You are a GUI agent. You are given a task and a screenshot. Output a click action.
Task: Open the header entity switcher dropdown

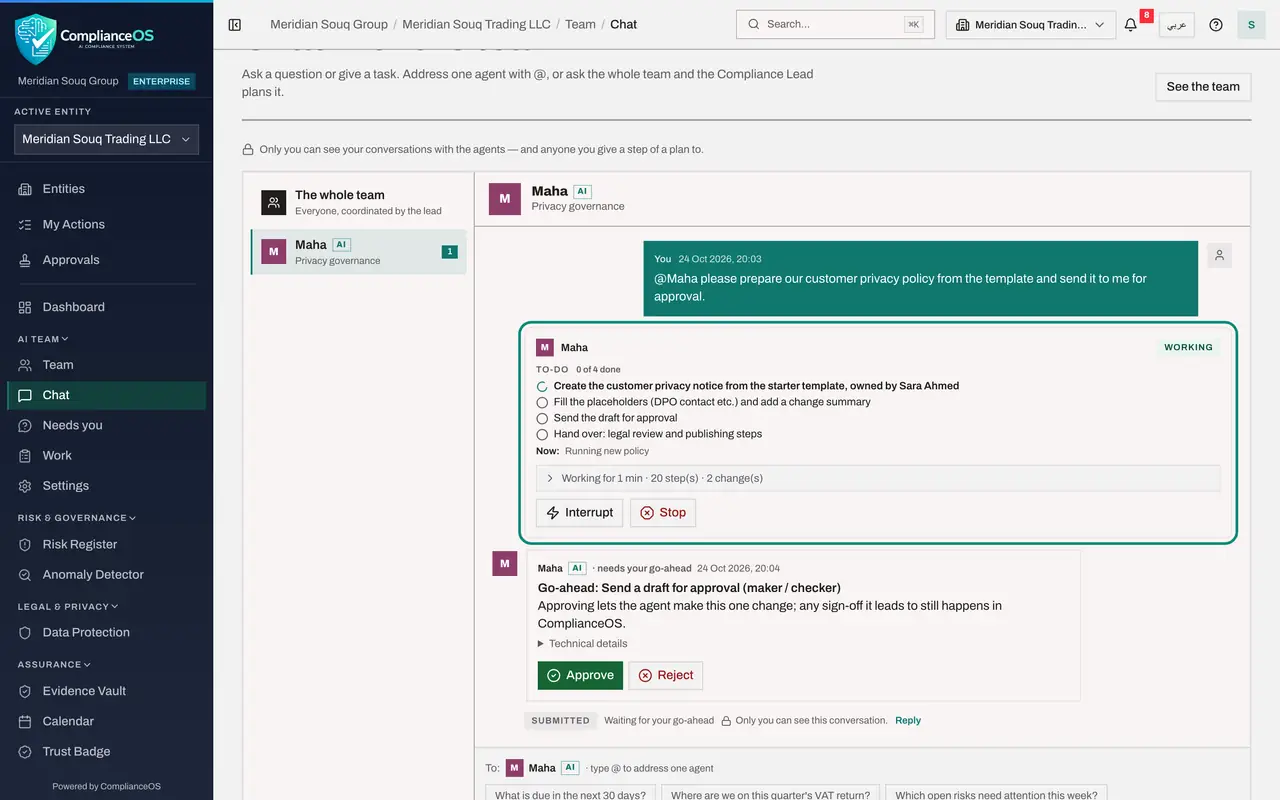[1031, 25]
